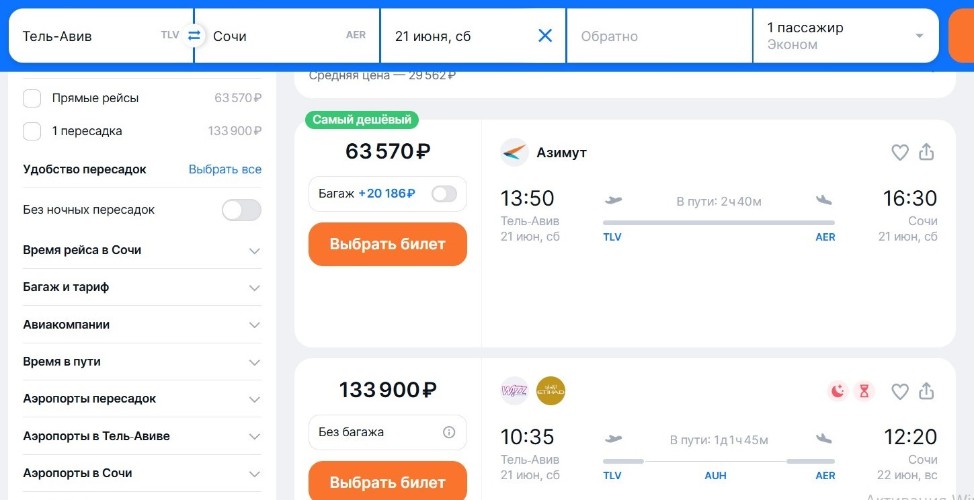Open the Без багажа info icon
974x500 pixels.
point(449,432)
